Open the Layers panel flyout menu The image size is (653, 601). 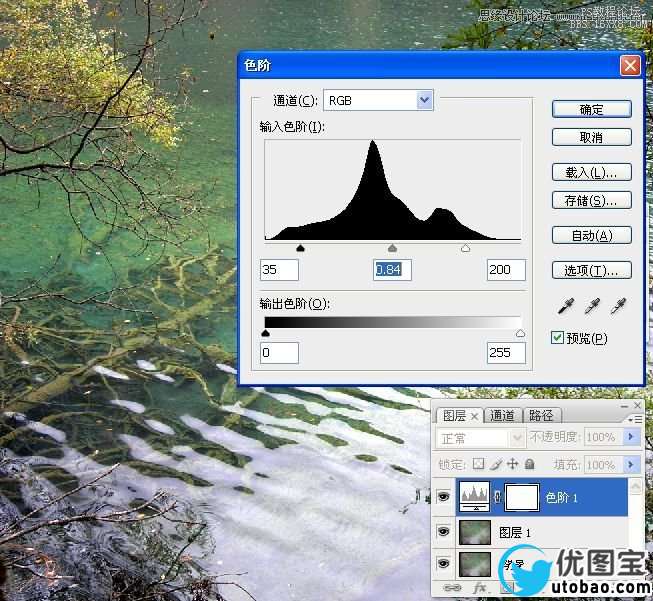pyautogui.click(x=635, y=419)
